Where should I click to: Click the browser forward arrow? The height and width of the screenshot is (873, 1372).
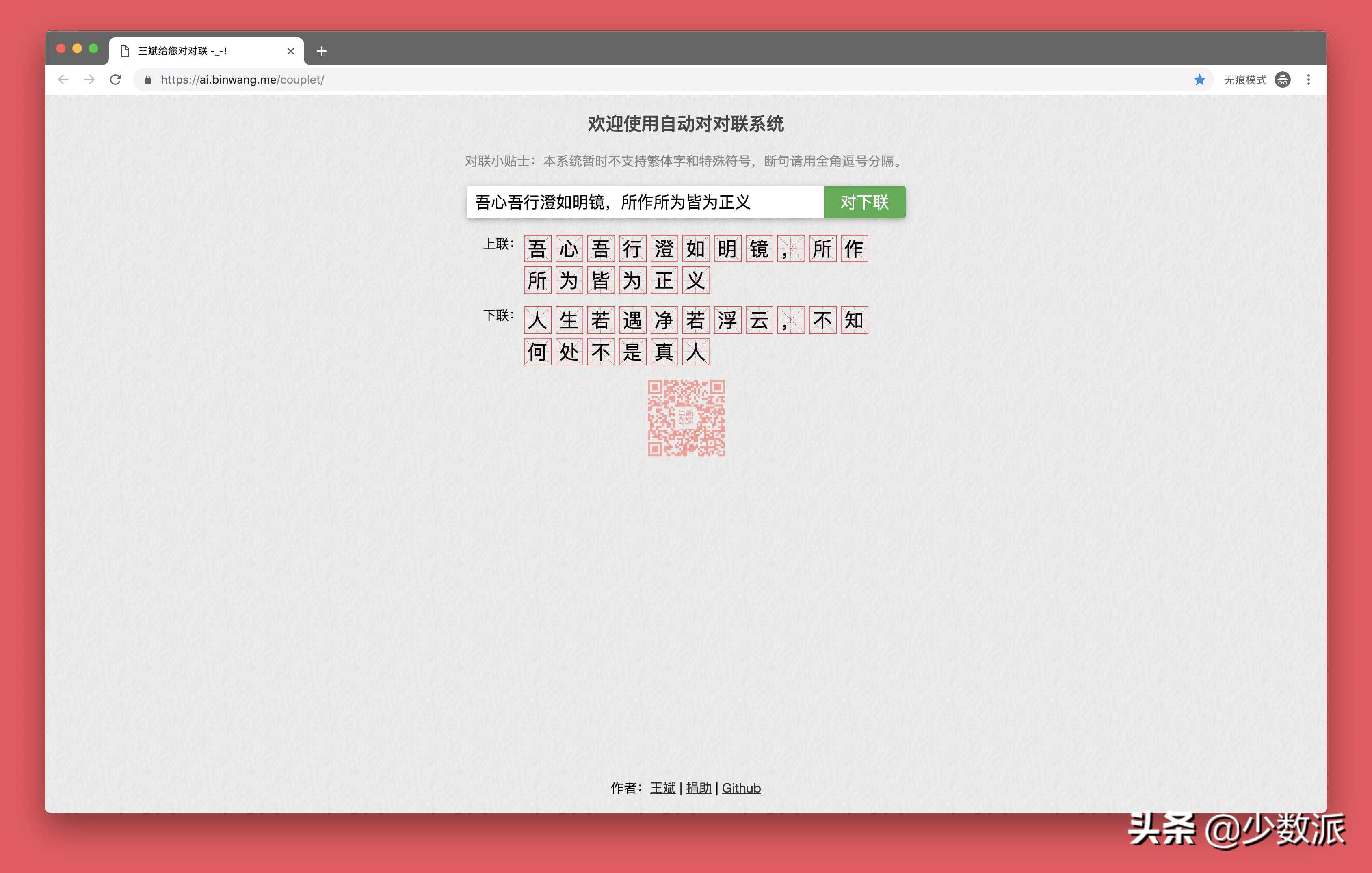click(89, 80)
